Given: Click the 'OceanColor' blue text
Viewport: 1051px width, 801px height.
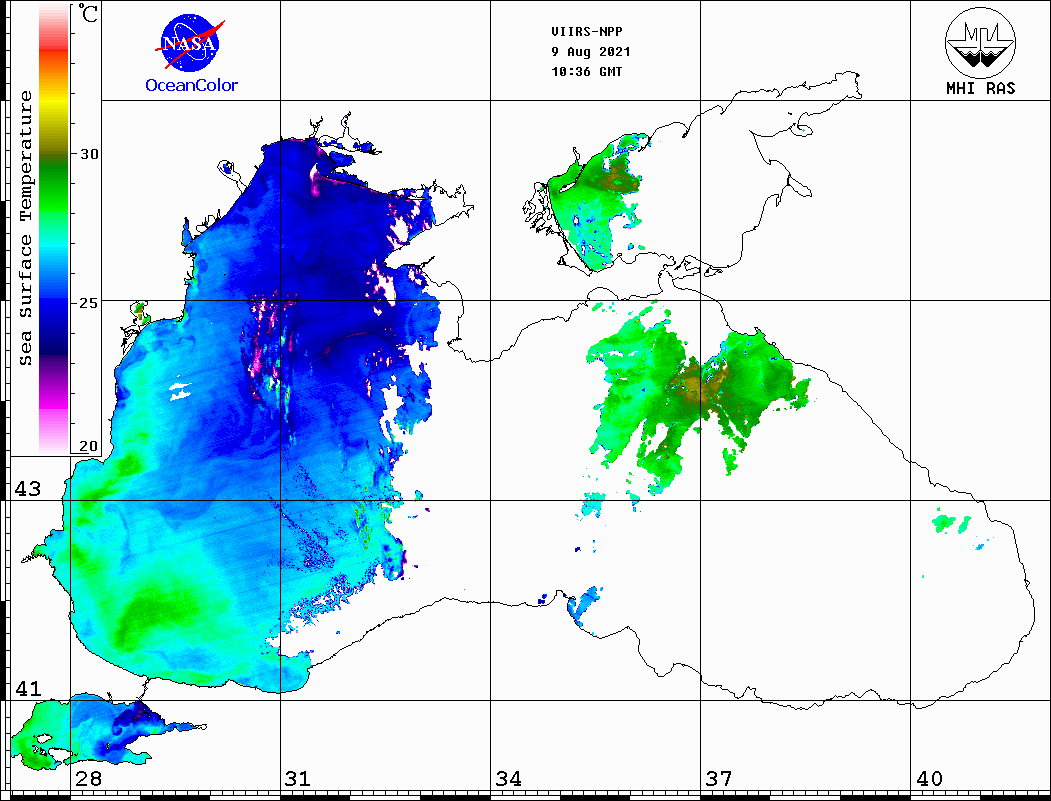Looking at the screenshot, I should (192, 85).
